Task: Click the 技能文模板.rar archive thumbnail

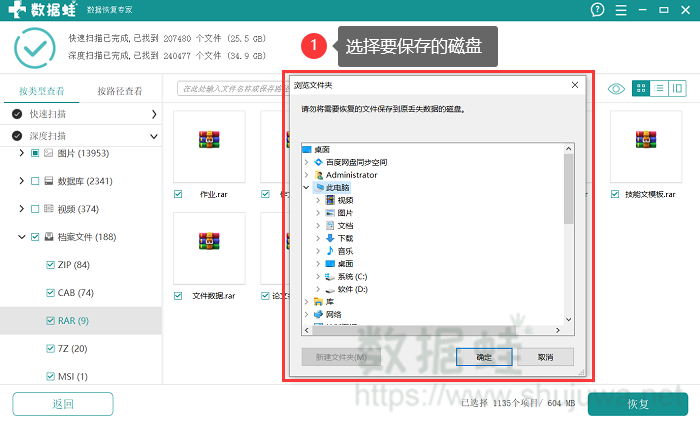Action: click(x=646, y=146)
